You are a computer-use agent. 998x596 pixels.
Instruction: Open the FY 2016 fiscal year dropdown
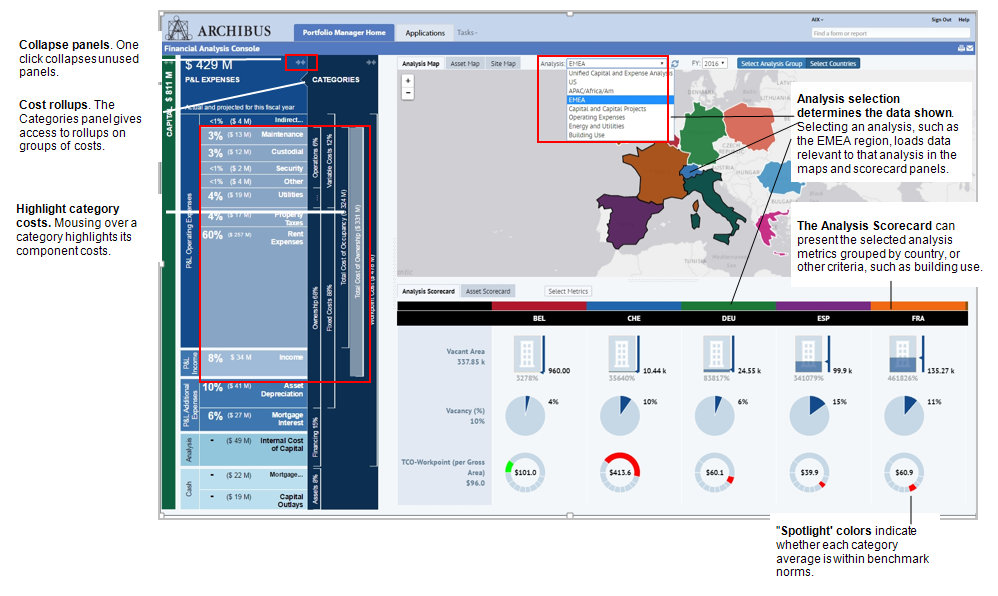[712, 63]
